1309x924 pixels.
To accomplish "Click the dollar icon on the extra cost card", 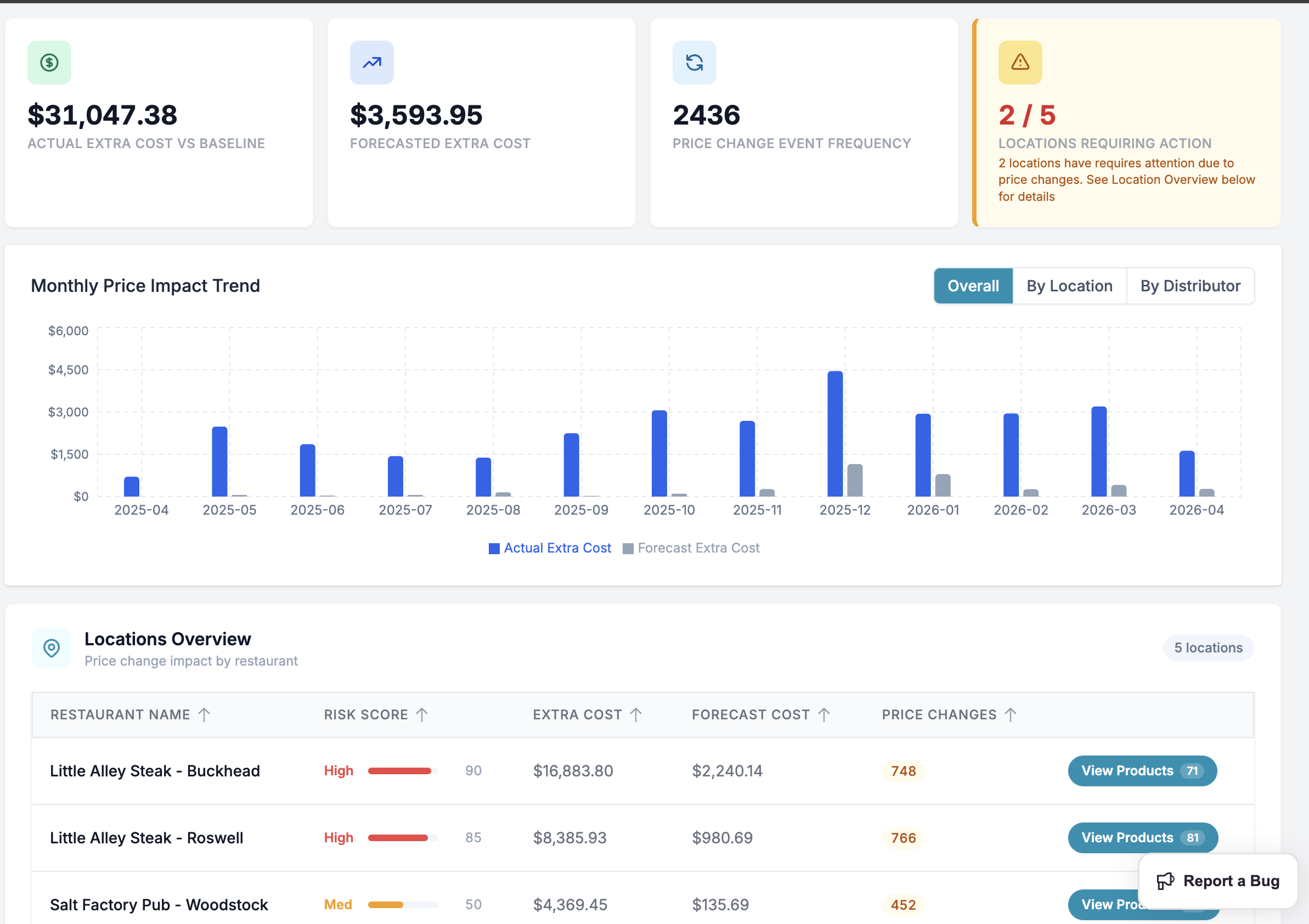I will 49,62.
